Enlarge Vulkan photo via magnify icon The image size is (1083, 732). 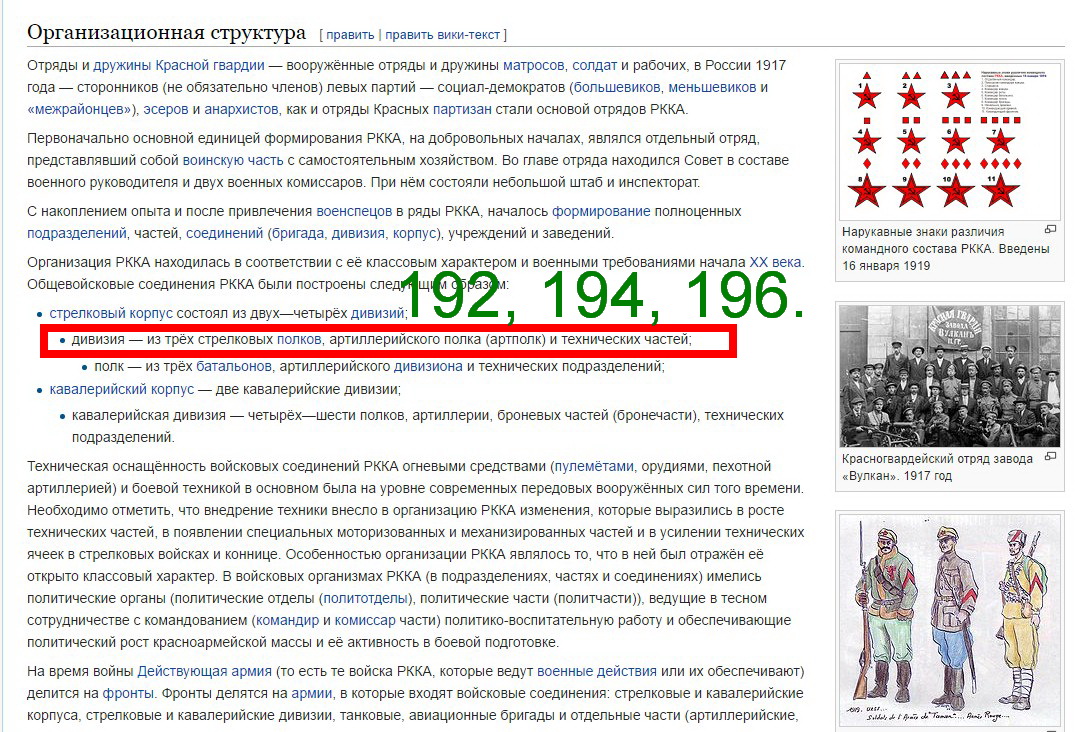point(1051,456)
